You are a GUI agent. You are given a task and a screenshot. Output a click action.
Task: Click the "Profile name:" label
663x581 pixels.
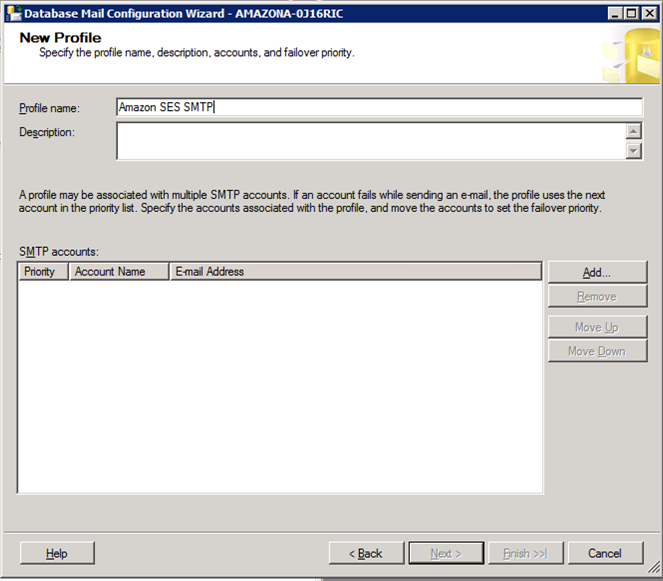click(x=49, y=108)
